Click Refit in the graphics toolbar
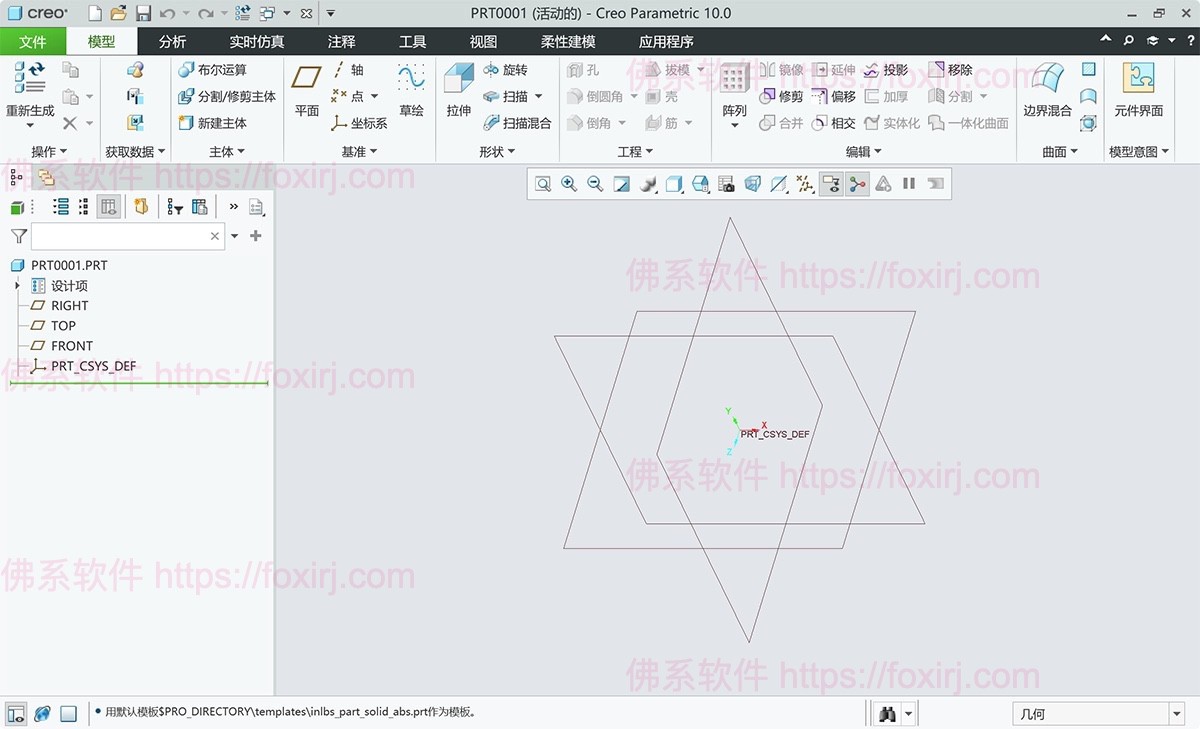 point(621,184)
